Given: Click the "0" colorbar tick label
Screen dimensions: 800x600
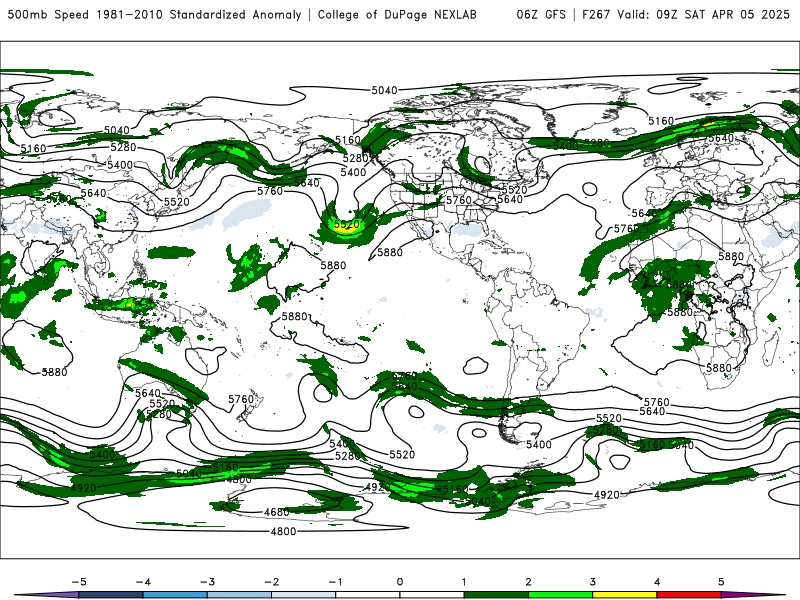Looking at the screenshot, I should (x=400, y=582).
